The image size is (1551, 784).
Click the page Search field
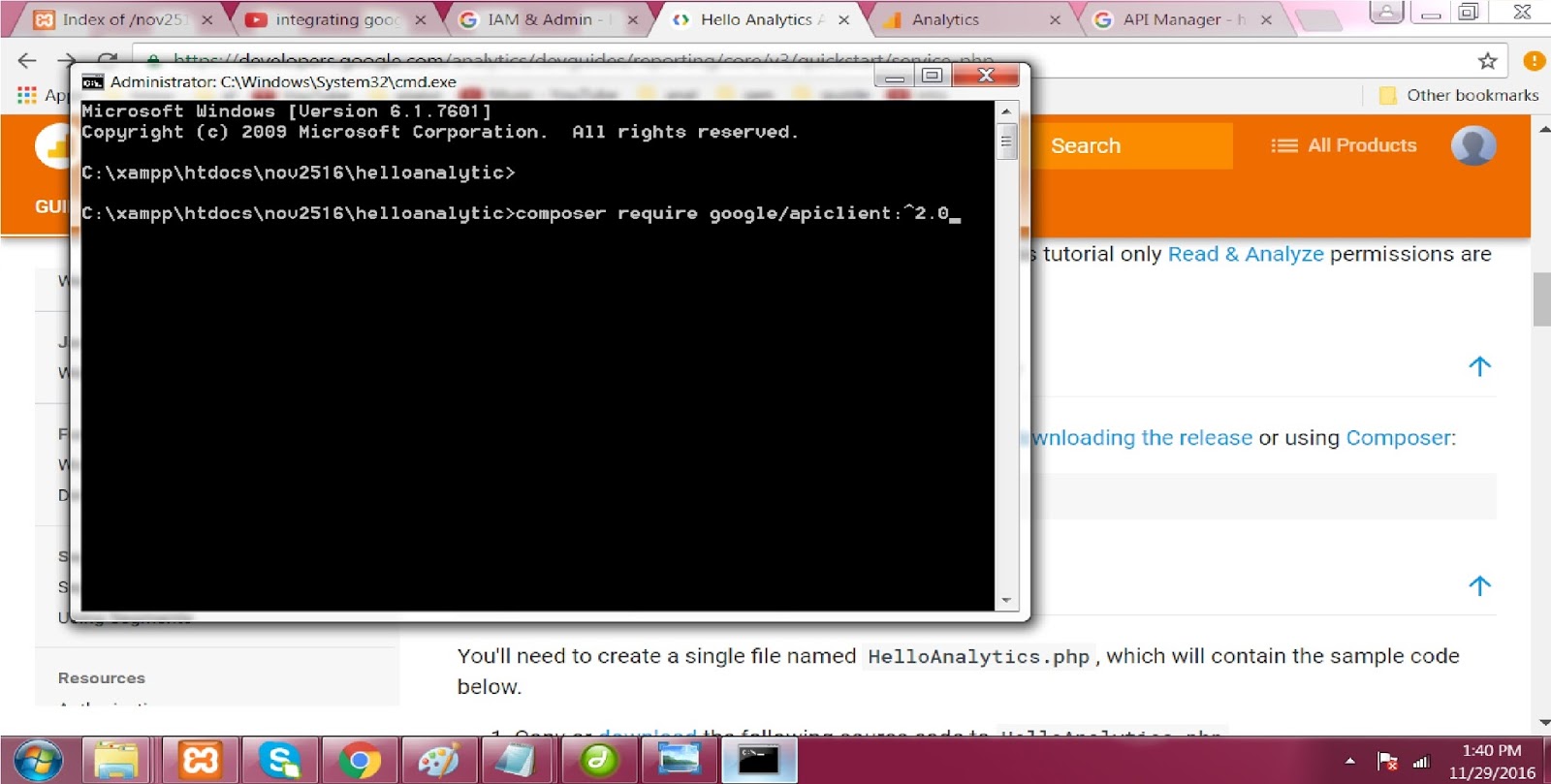click(1131, 145)
